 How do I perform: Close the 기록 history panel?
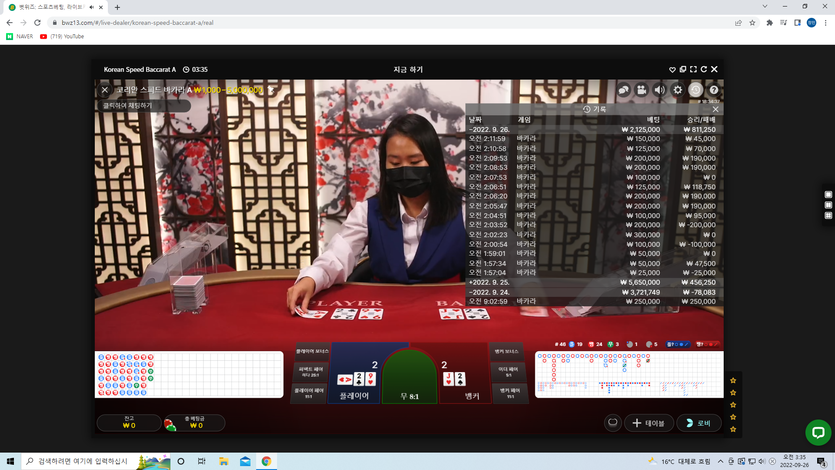715,109
